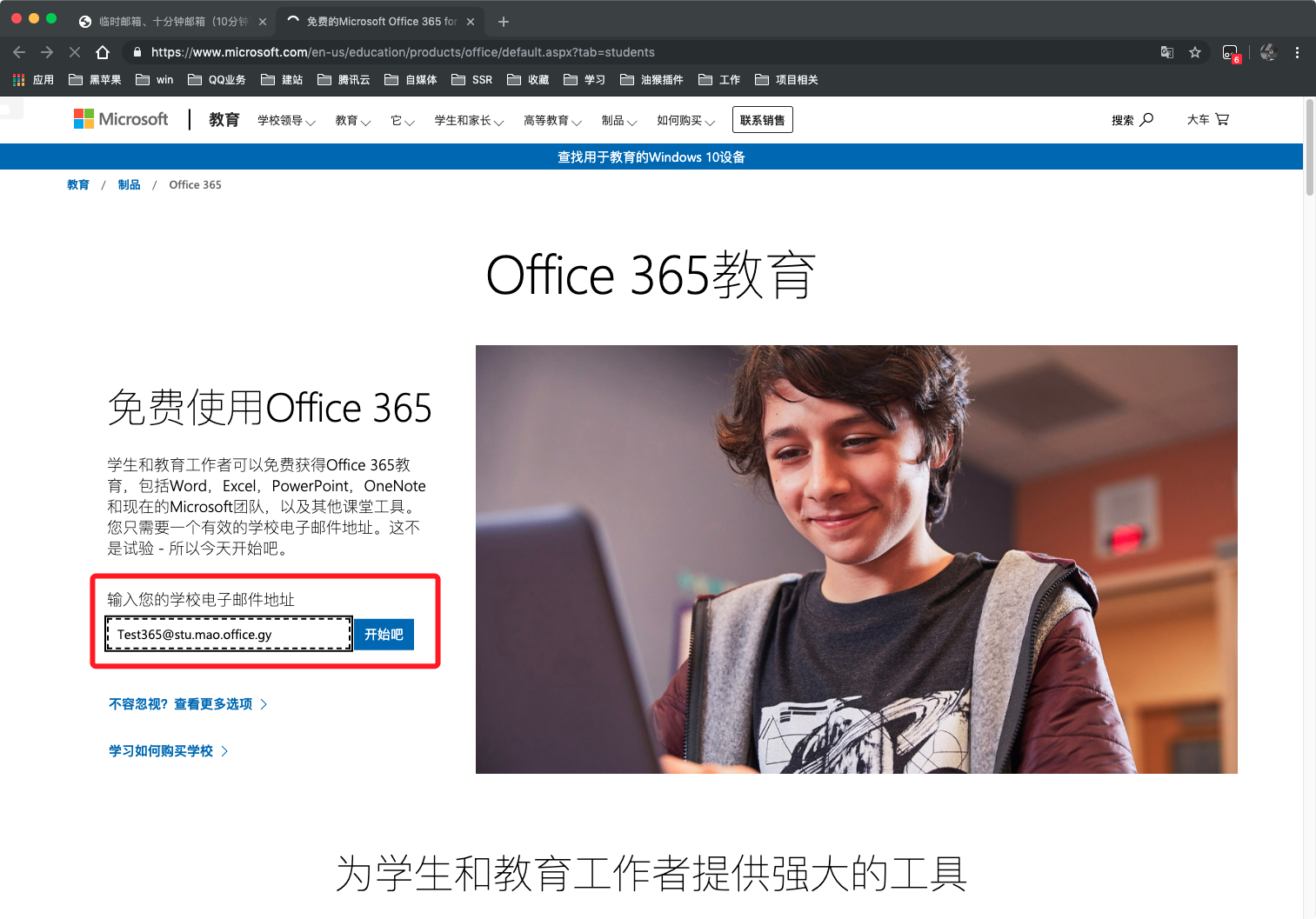The width and height of the screenshot is (1316, 919).
Task: Stop page loading with the X button
Action: 75,52
